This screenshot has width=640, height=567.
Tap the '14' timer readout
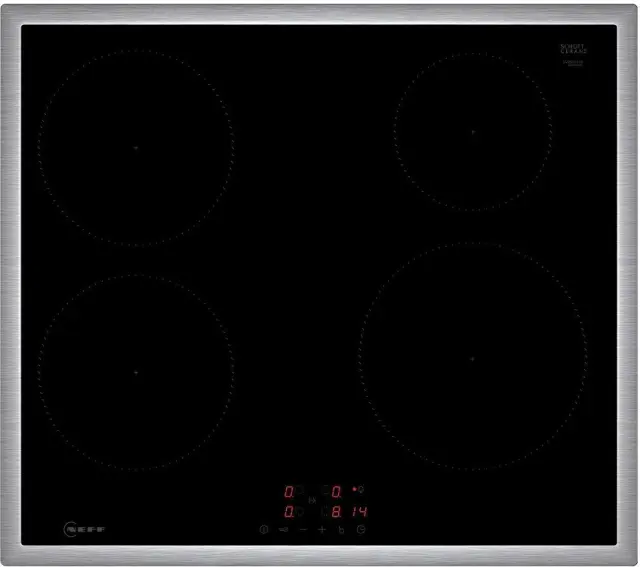click(x=360, y=511)
